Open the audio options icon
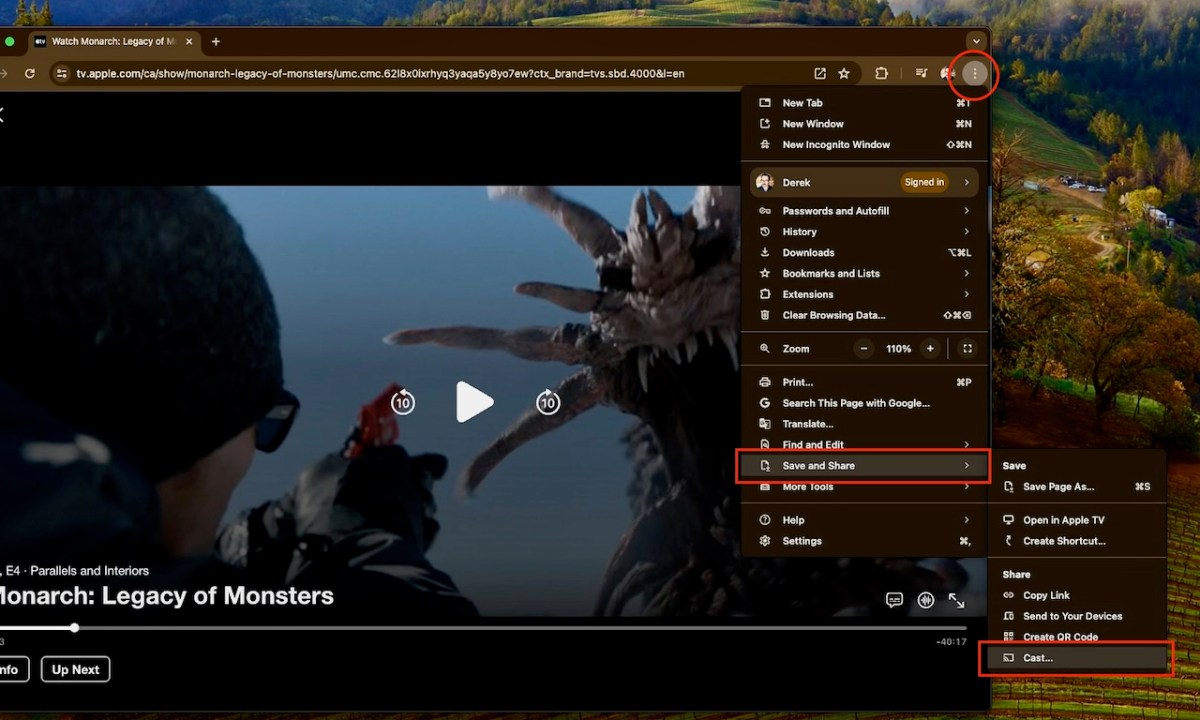 tap(926, 600)
